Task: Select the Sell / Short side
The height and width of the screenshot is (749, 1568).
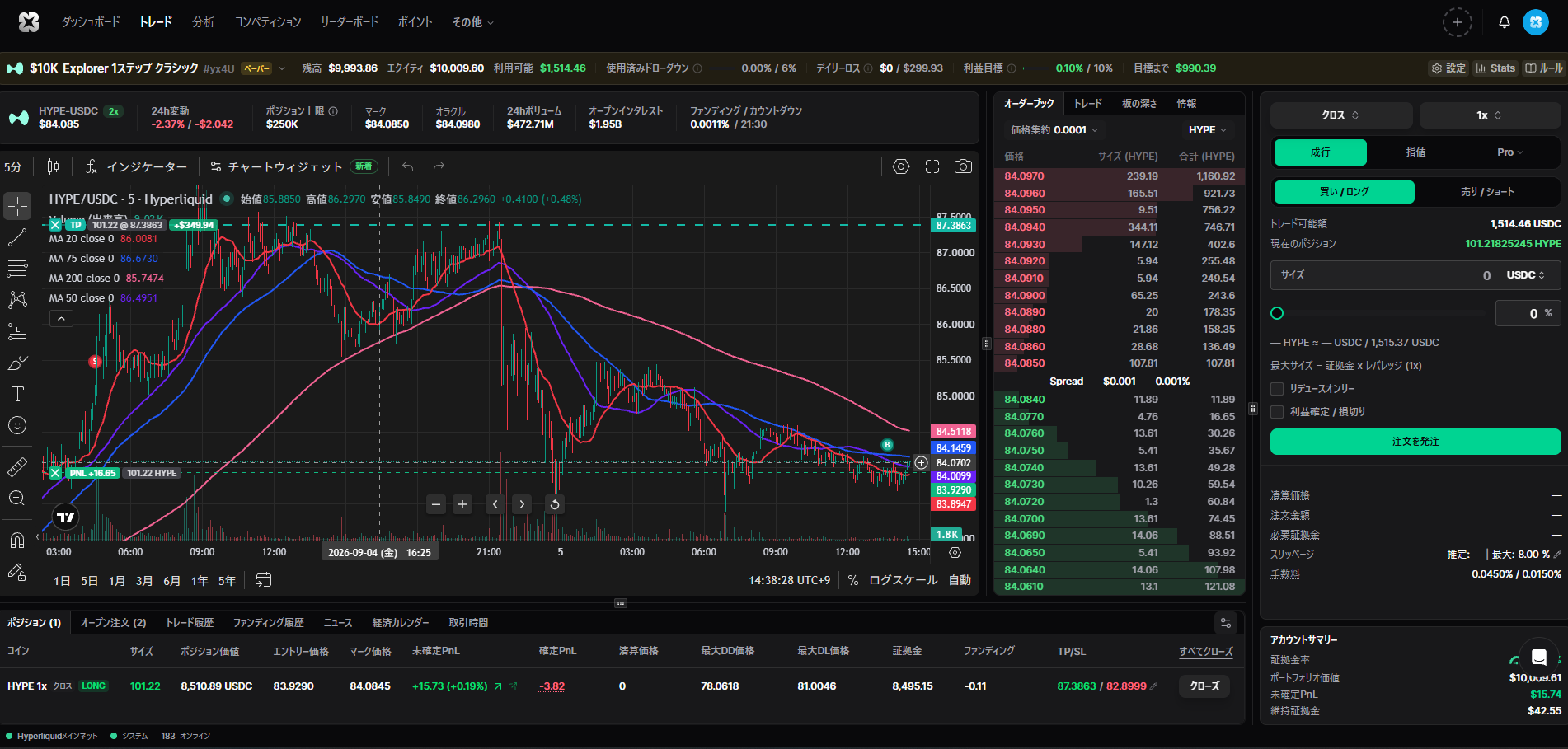Action: coord(1487,192)
